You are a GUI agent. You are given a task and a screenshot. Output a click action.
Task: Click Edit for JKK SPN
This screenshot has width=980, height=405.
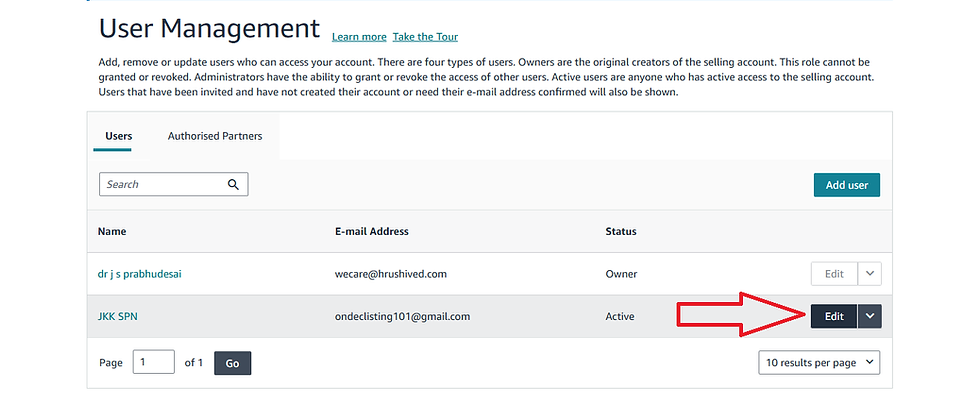[x=833, y=316]
